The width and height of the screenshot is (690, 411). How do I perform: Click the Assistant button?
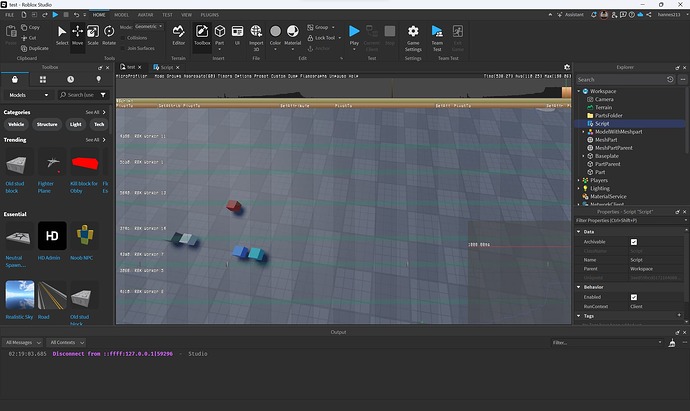(x=570, y=15)
